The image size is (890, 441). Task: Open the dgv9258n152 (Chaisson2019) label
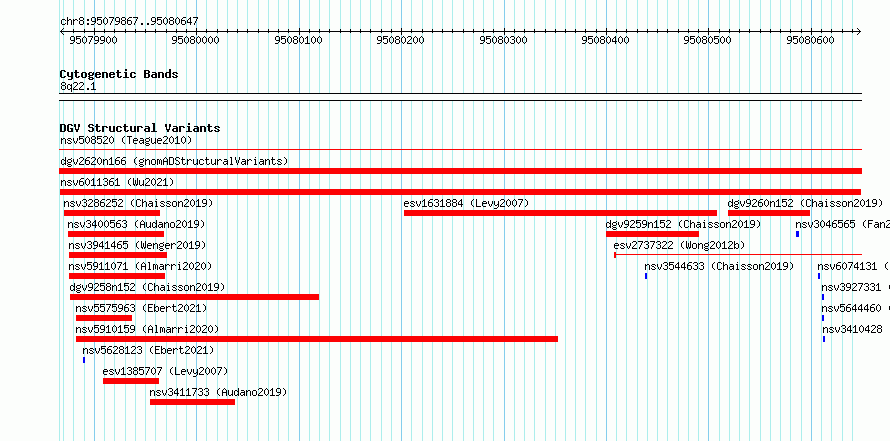(x=147, y=287)
